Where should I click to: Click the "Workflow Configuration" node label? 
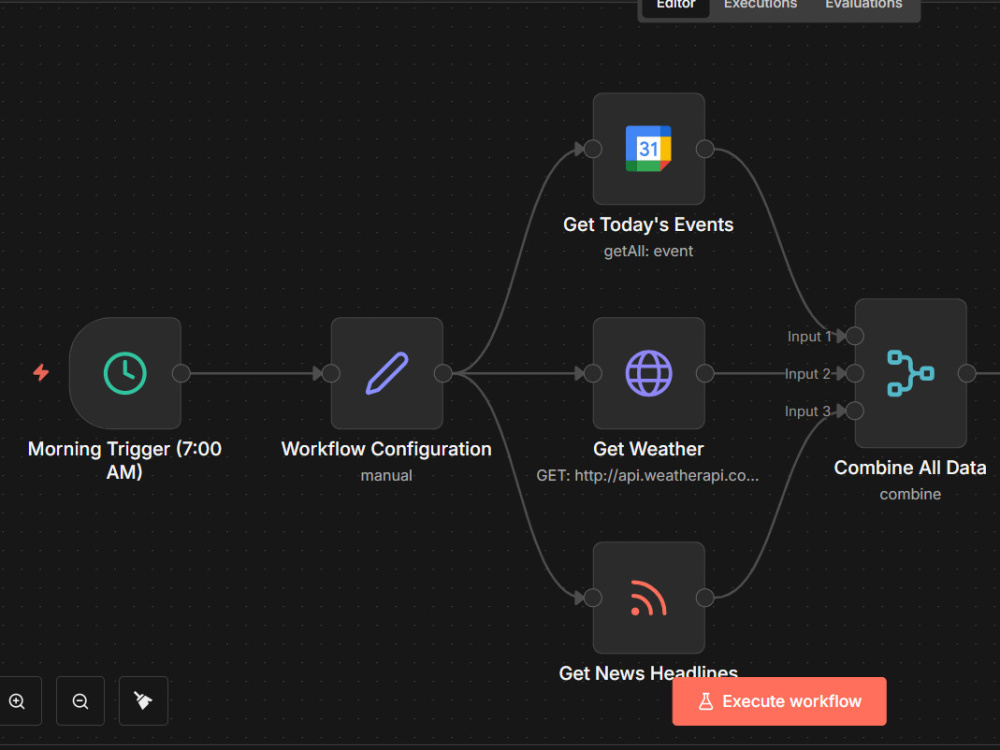pyautogui.click(x=386, y=449)
